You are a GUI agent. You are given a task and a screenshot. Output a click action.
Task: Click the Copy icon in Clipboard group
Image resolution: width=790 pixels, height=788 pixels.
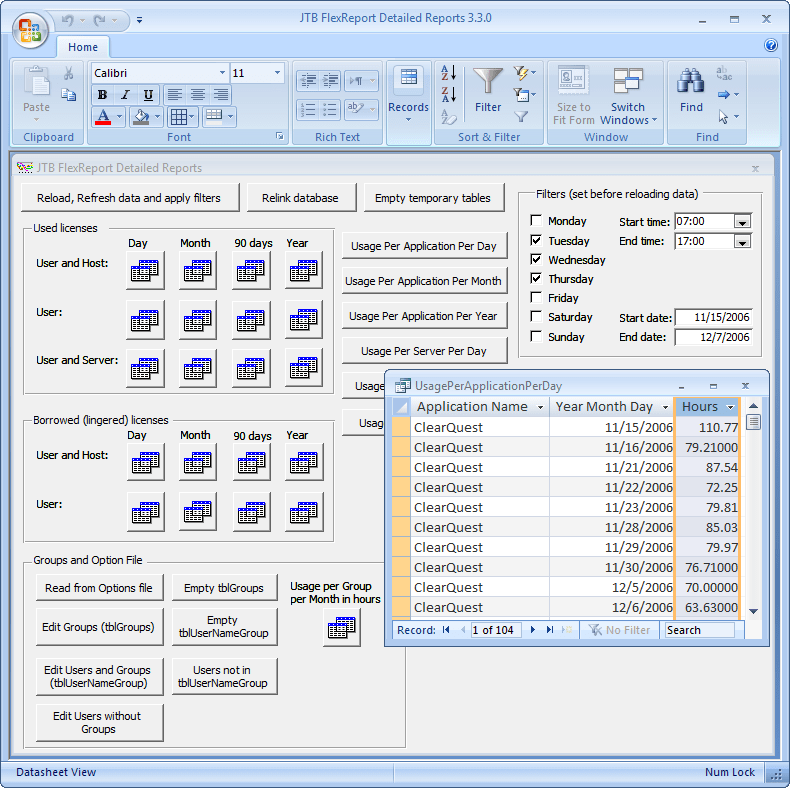tap(69, 95)
